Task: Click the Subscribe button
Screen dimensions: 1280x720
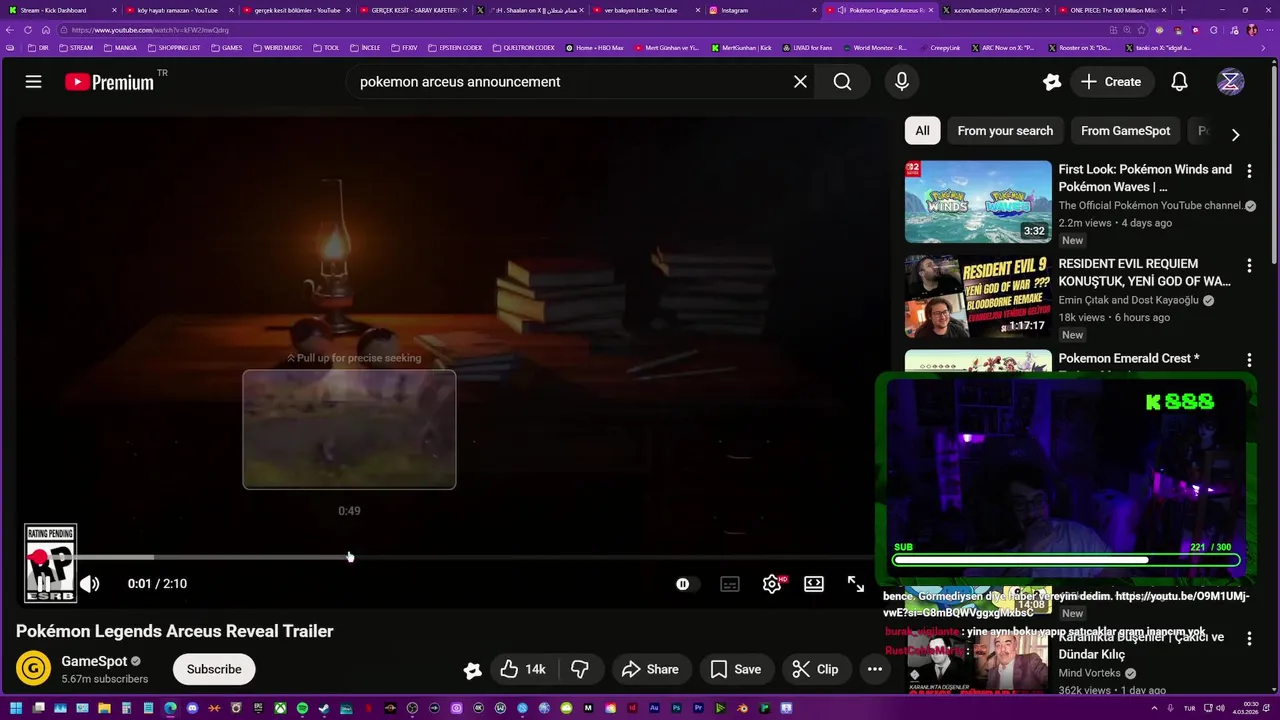Action: (x=214, y=669)
